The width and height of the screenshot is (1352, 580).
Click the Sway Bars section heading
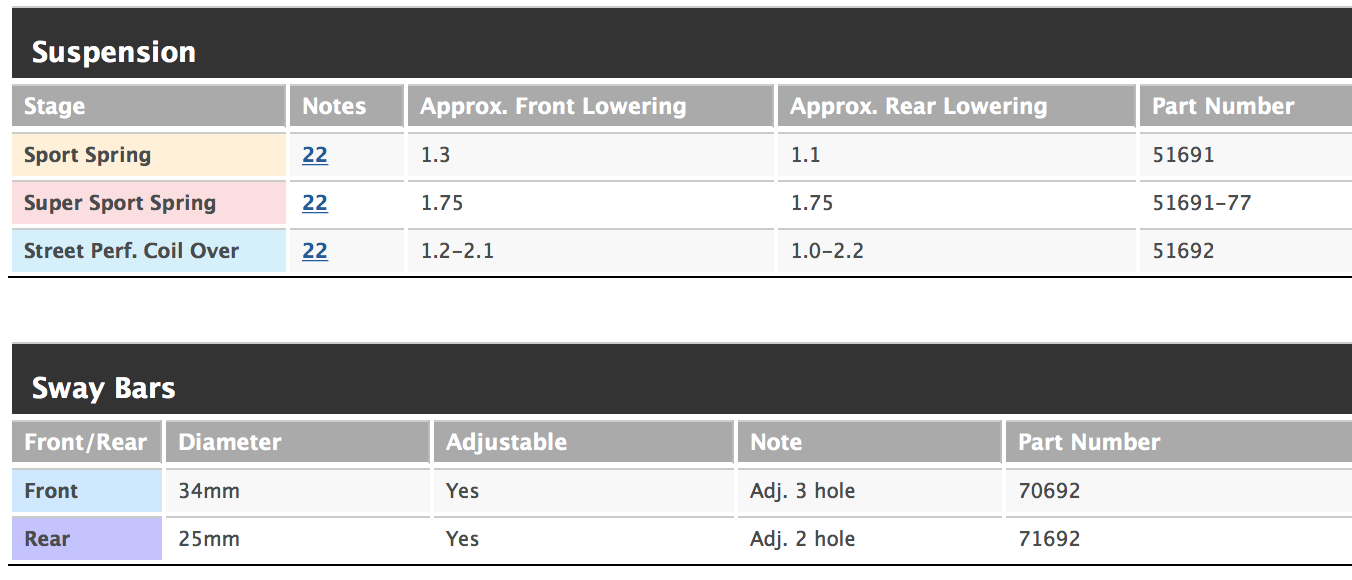(104, 388)
